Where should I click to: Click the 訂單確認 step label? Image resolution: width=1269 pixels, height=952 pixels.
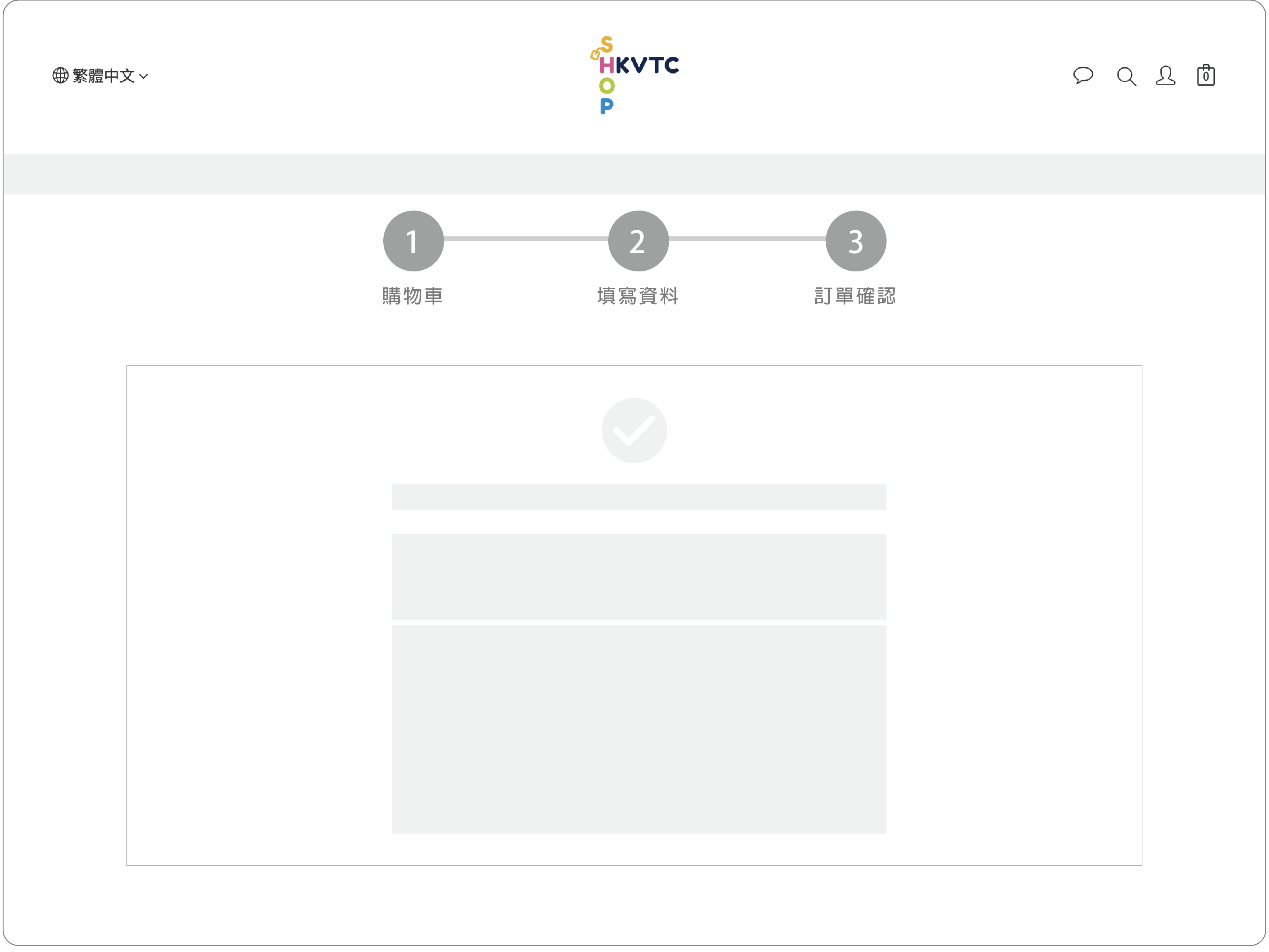tap(855, 295)
